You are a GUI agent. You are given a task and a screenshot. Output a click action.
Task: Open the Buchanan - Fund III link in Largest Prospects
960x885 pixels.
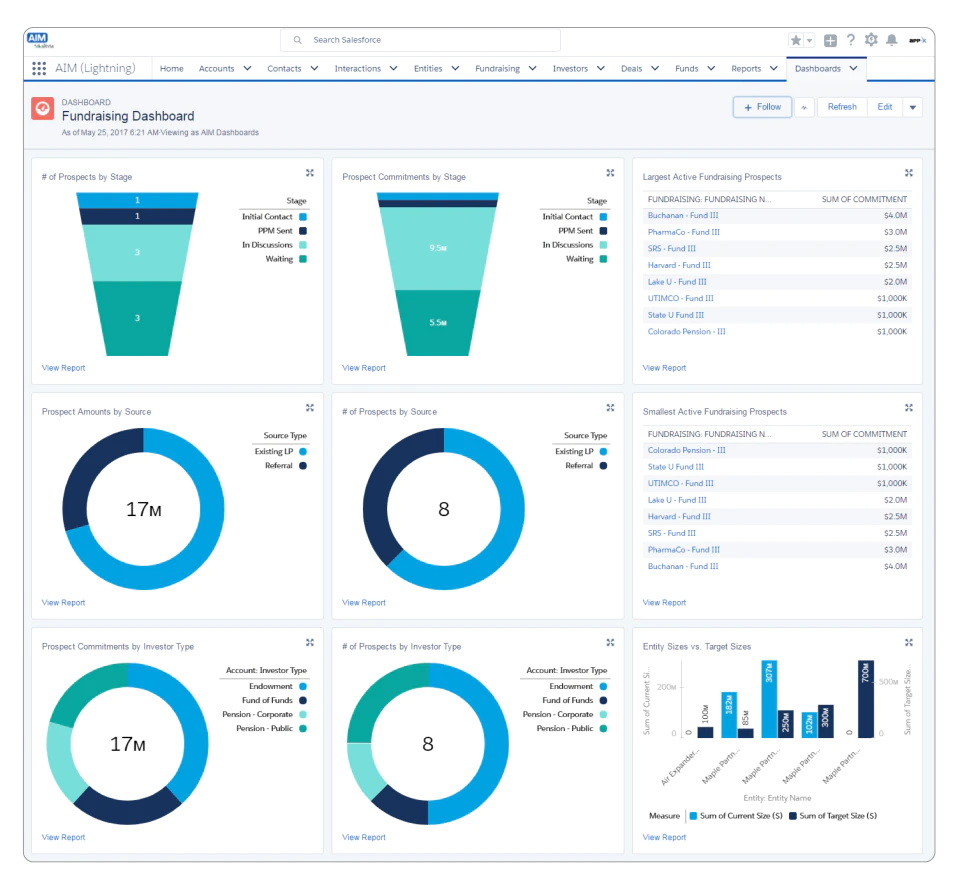pos(683,215)
